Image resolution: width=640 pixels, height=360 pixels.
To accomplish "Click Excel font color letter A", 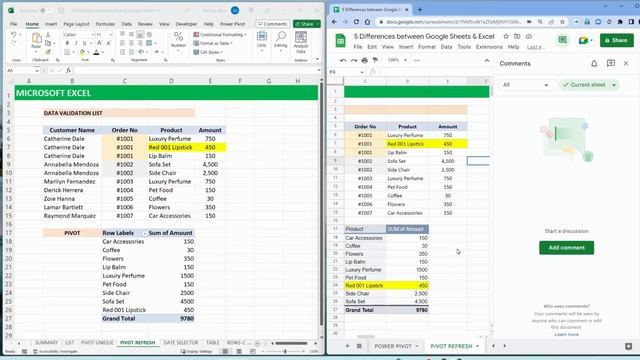I will (x=96, y=52).
